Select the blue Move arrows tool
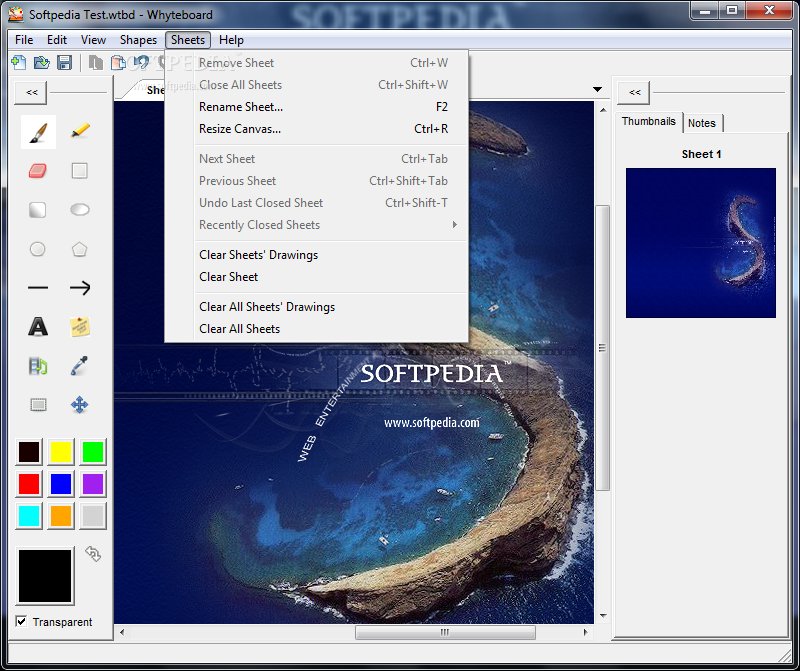The width and height of the screenshot is (800, 671). pos(80,405)
